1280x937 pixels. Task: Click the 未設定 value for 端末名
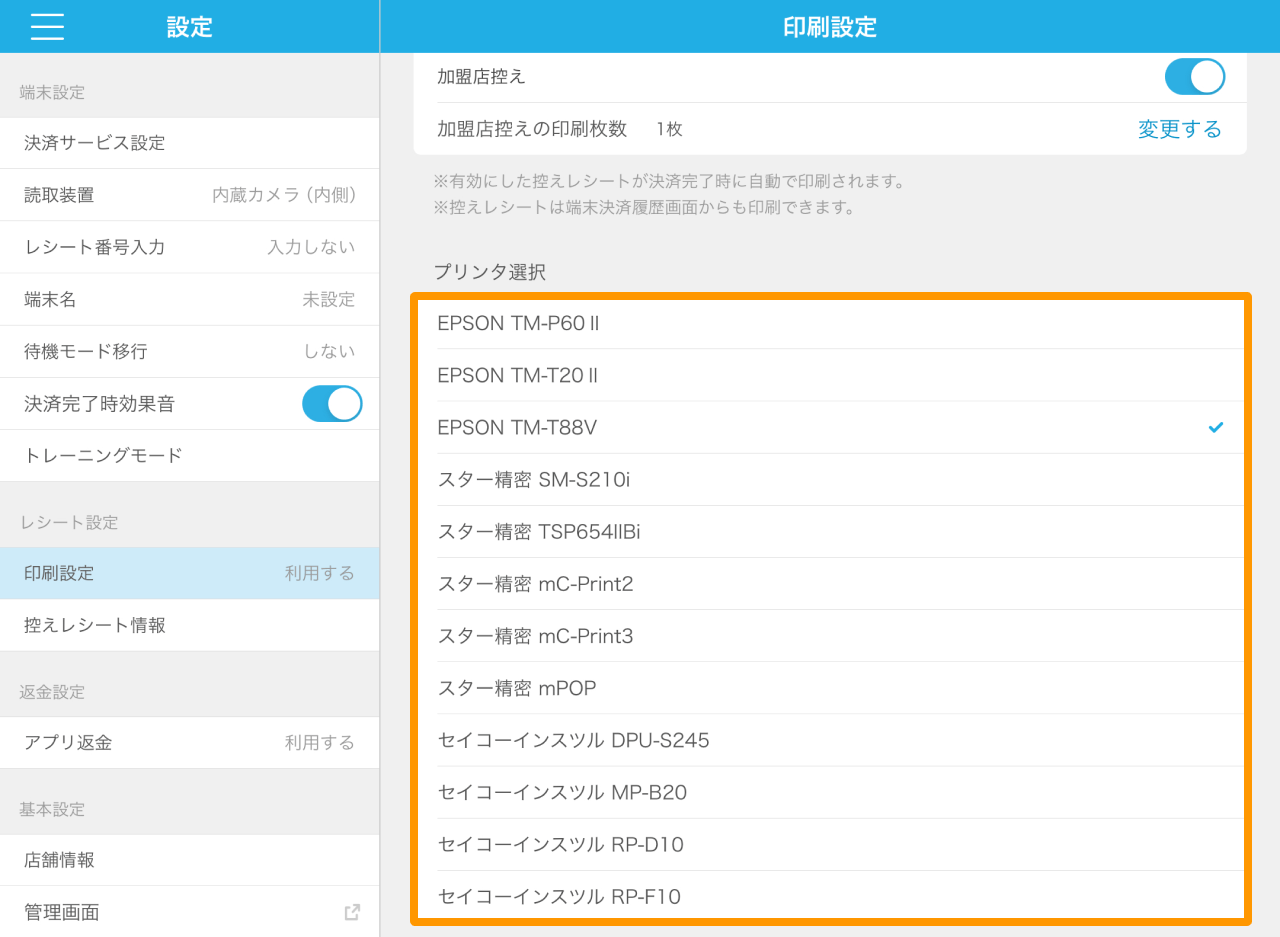coord(329,299)
